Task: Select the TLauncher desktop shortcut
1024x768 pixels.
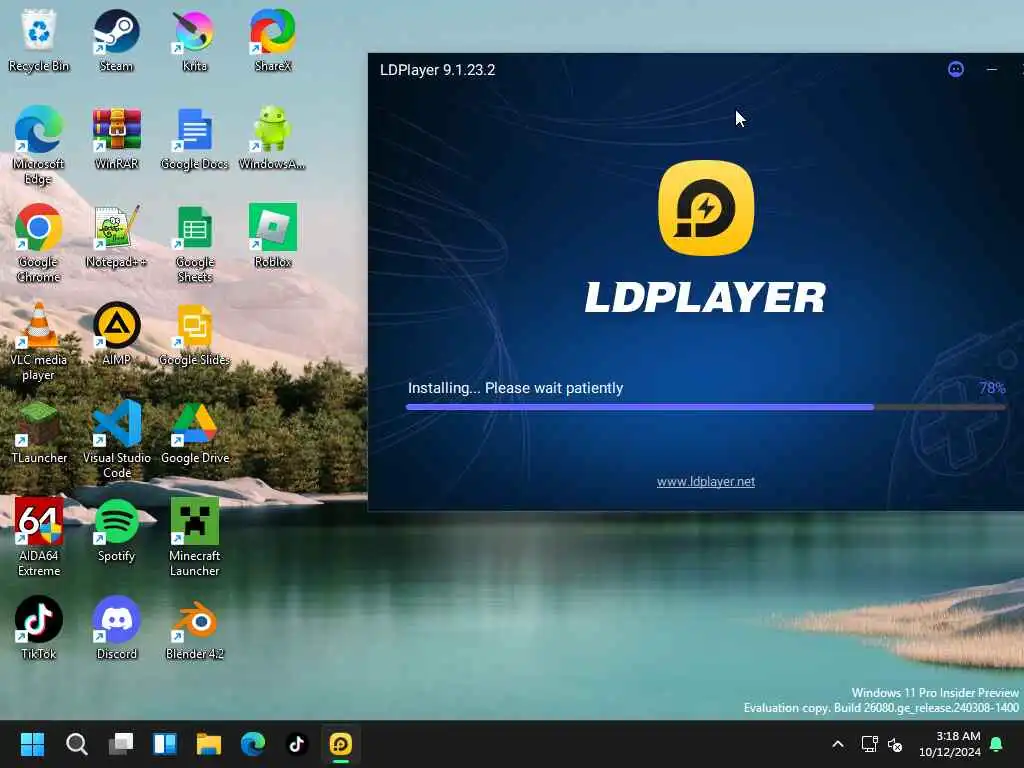Action: tap(39, 432)
